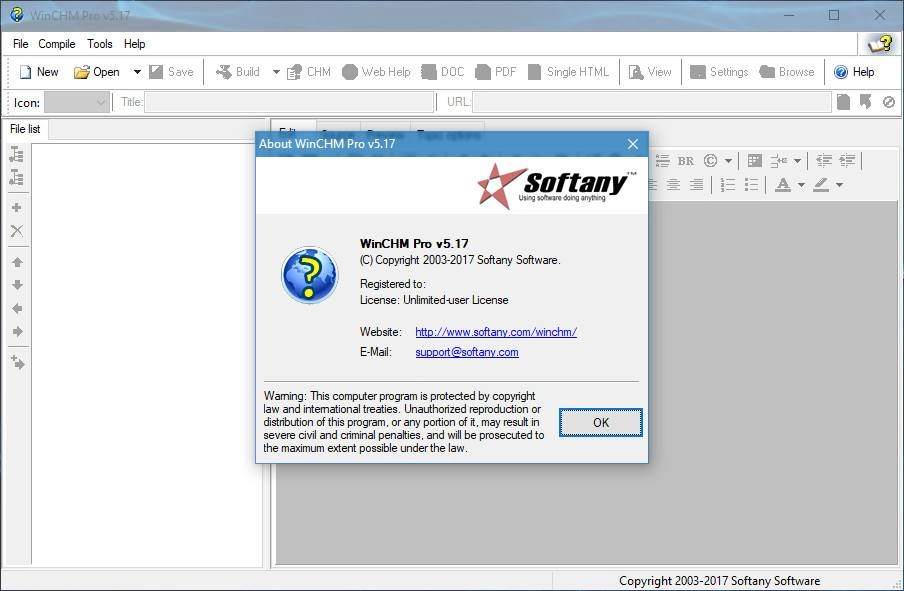Click the Move left arrow icon
The image size is (904, 591).
coord(17,308)
